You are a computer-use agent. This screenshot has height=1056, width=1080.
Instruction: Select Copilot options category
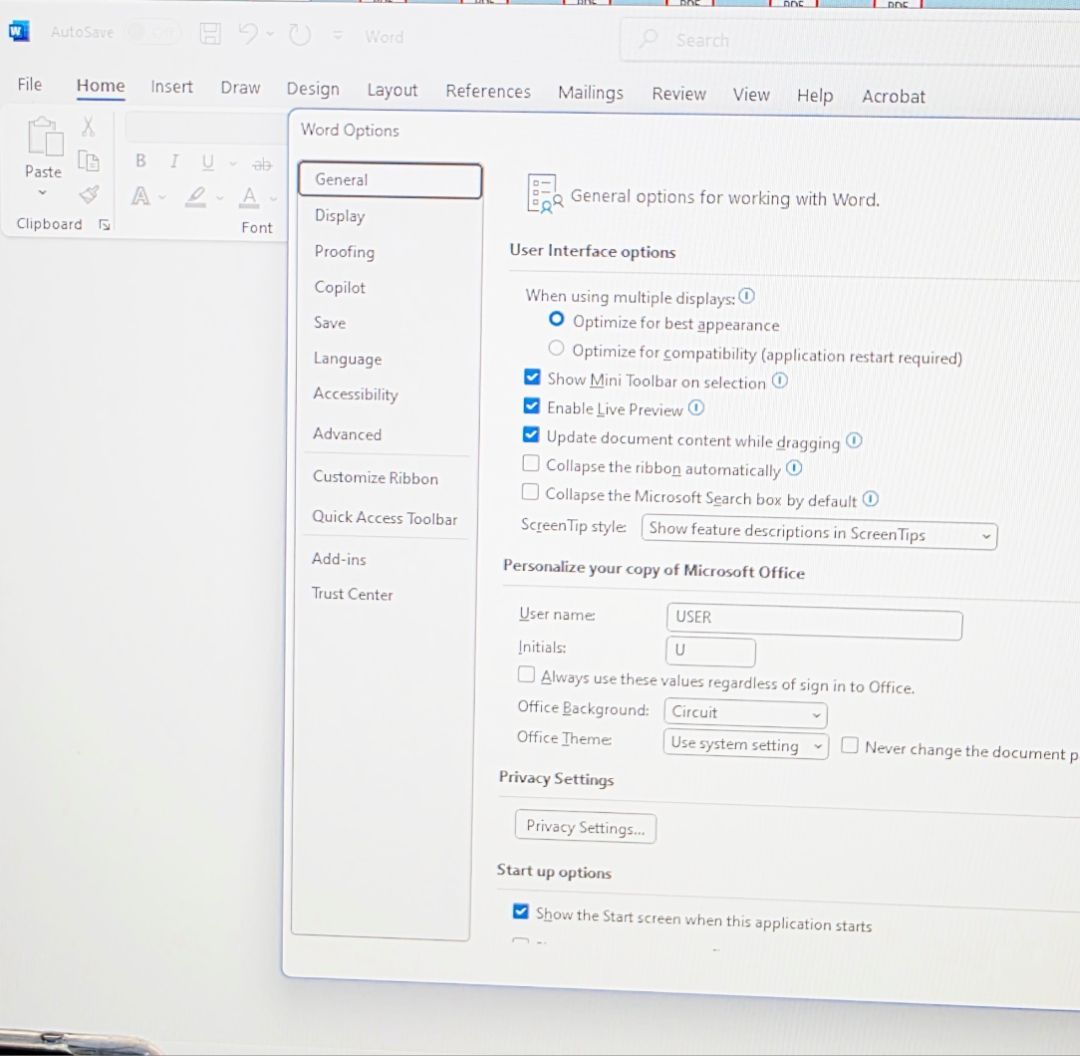[340, 287]
